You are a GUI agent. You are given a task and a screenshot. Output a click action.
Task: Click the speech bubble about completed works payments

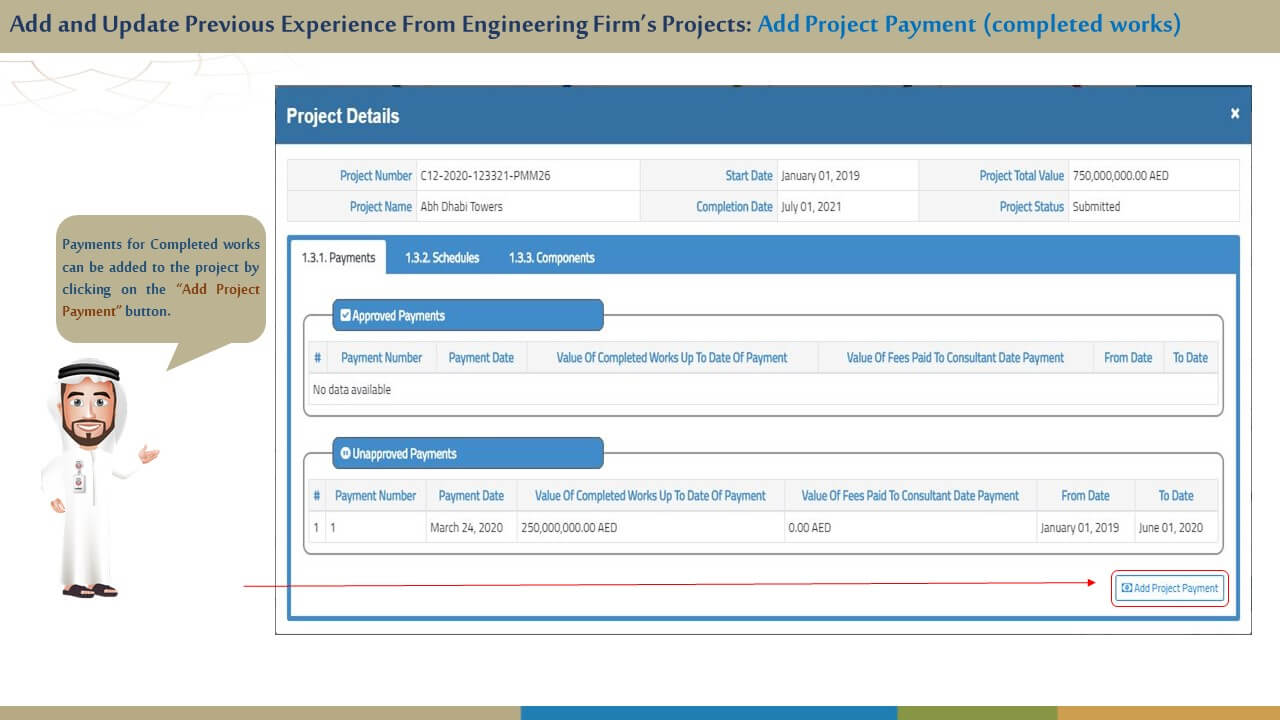[x=160, y=278]
